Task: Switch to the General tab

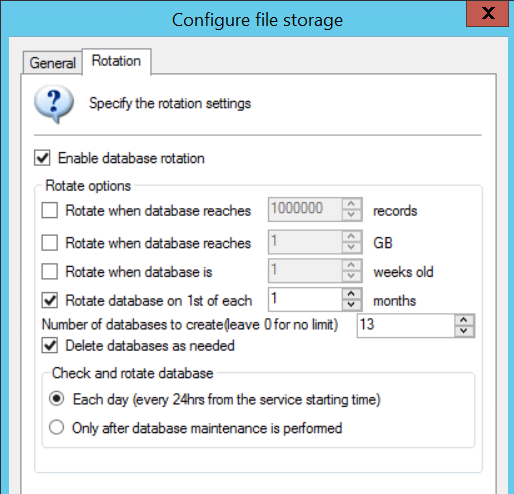Action: pos(52,63)
